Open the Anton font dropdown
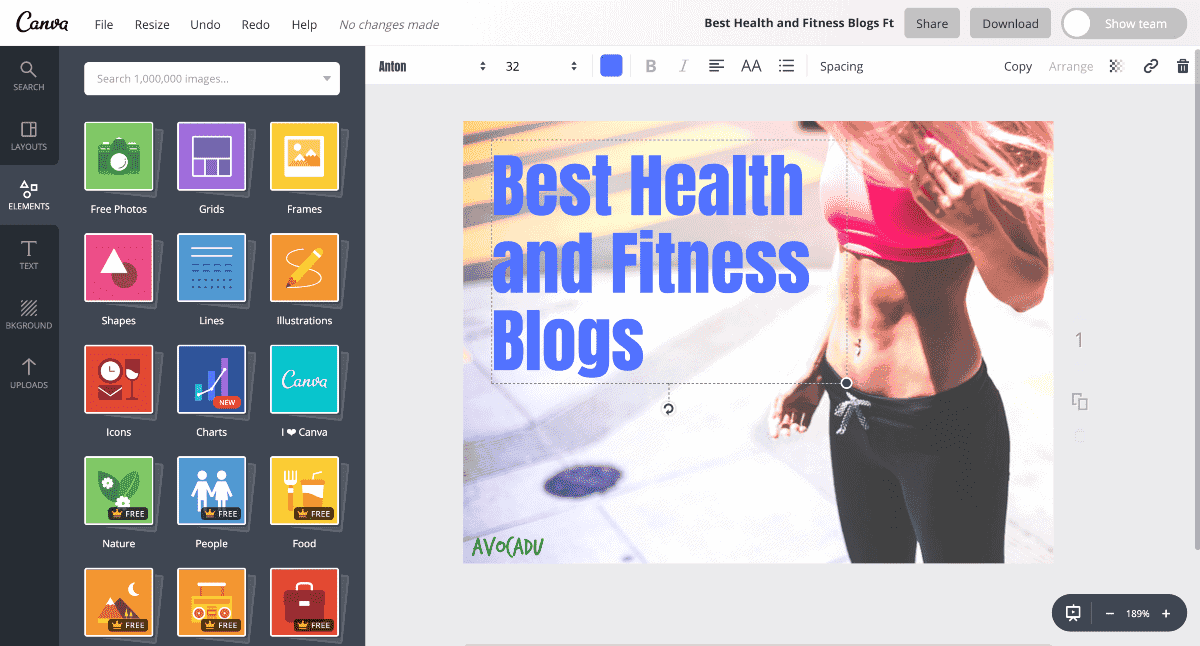 [x=430, y=65]
